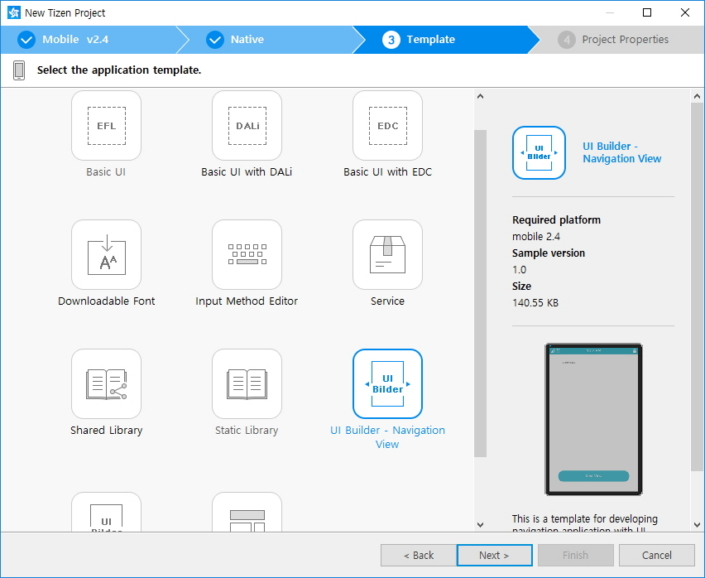Pick the Basic UI with EDC template
This screenshot has width=705, height=578.
388,125
